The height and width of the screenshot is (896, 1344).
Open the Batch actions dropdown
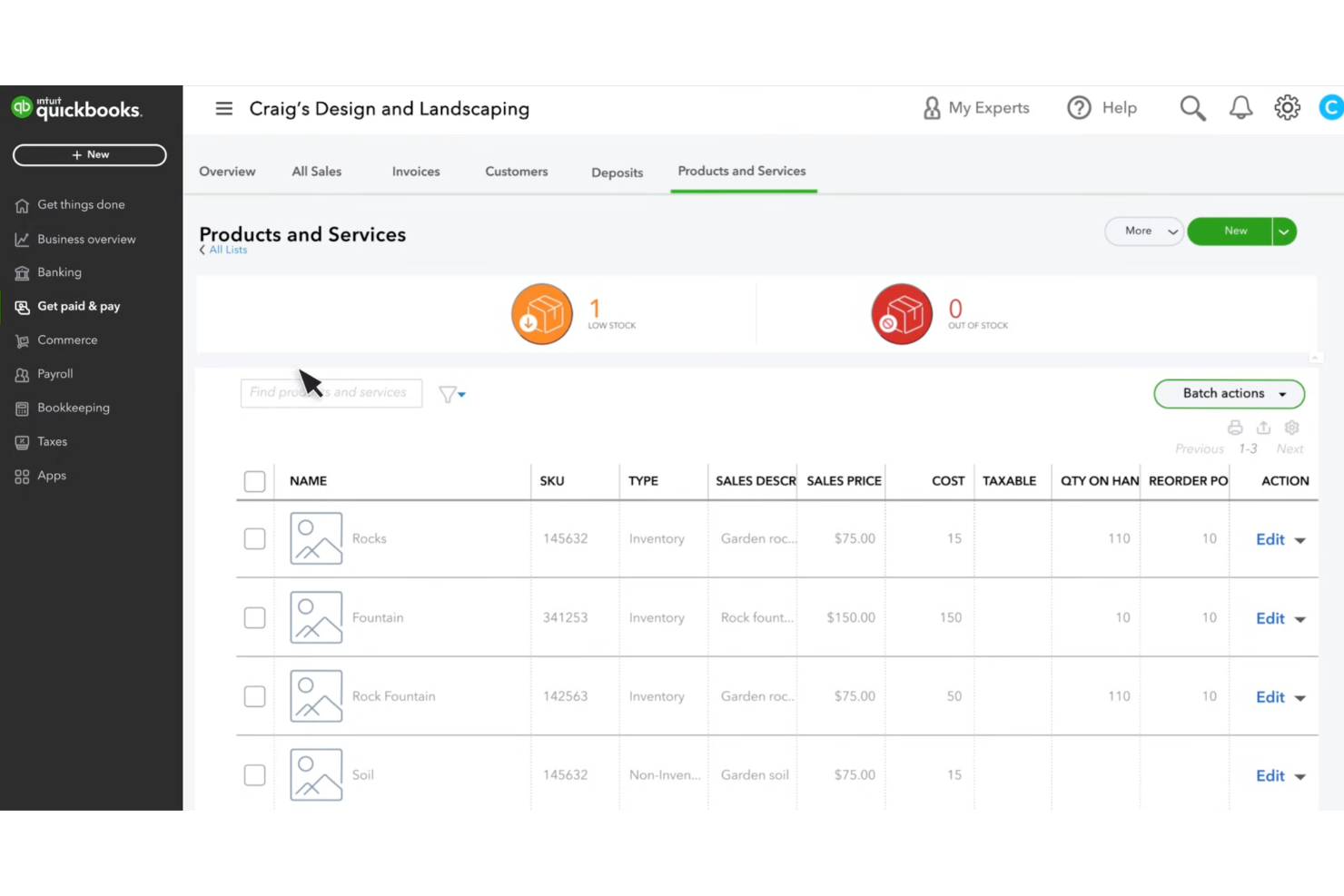click(1229, 393)
